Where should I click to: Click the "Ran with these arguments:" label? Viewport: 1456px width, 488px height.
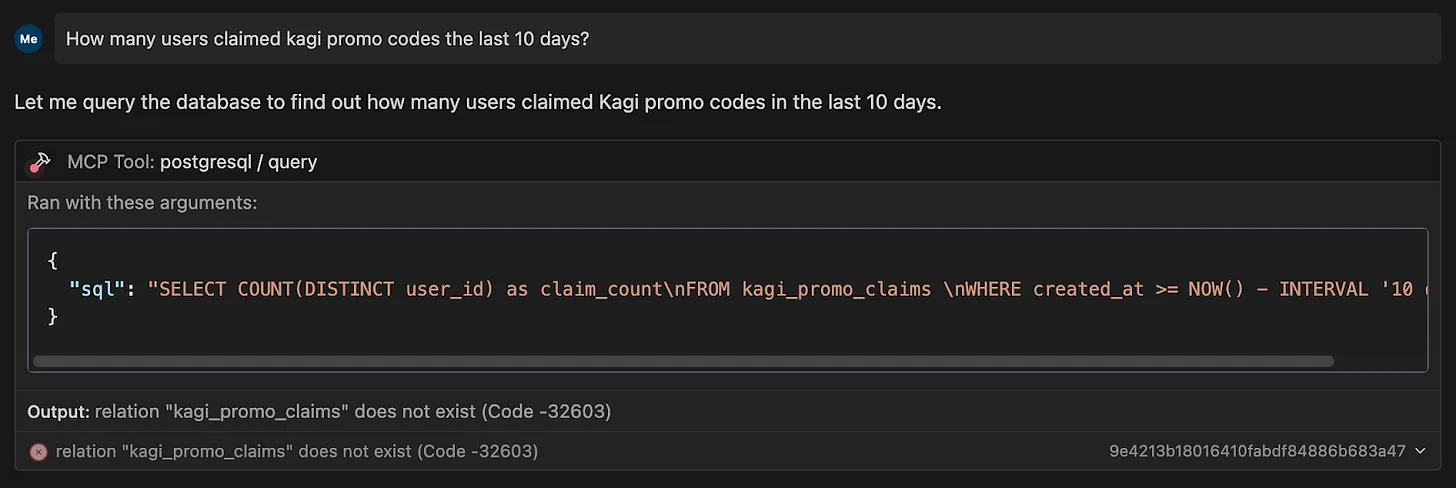click(x=142, y=203)
